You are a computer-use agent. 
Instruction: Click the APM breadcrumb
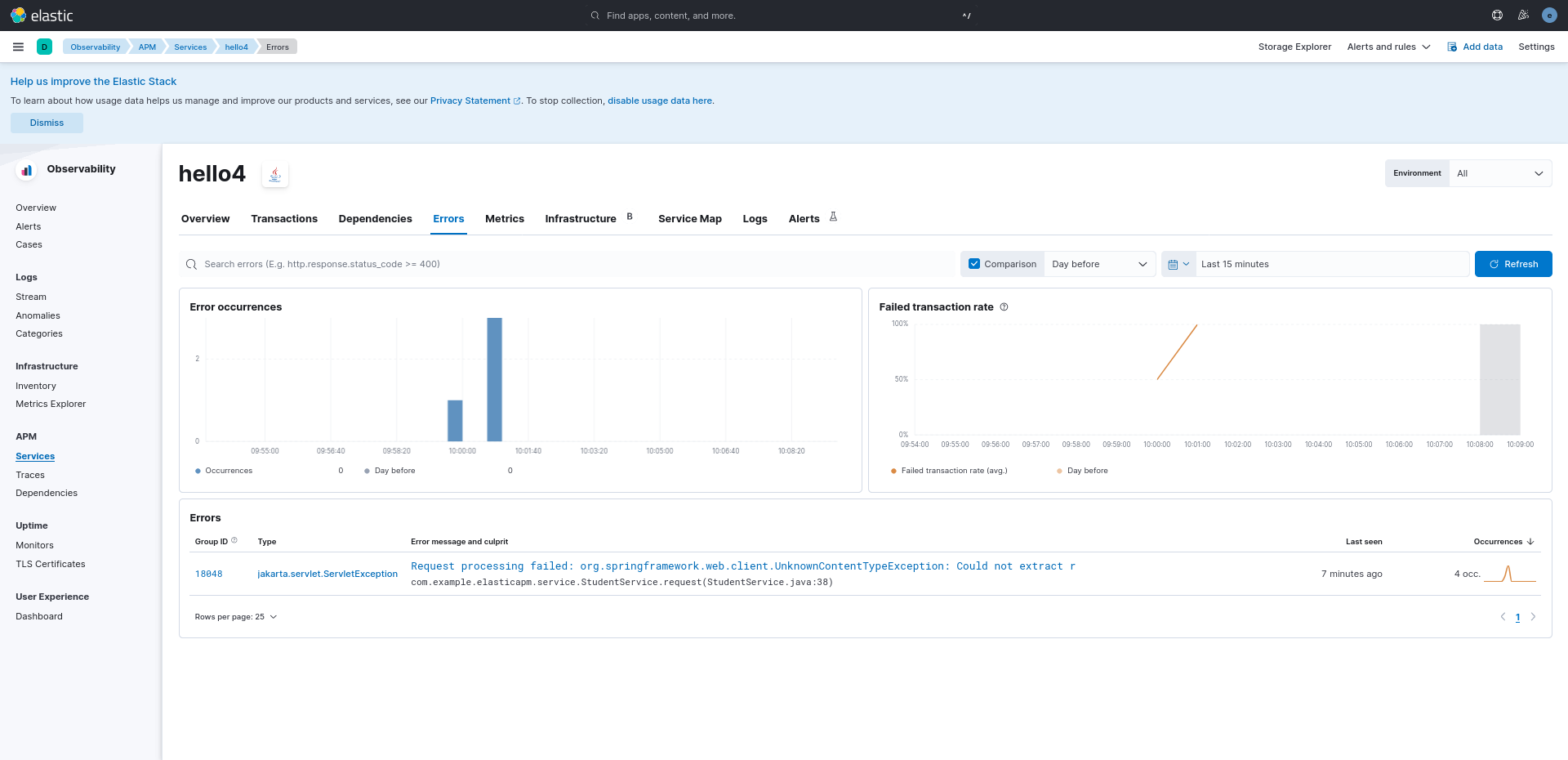pyautogui.click(x=147, y=47)
